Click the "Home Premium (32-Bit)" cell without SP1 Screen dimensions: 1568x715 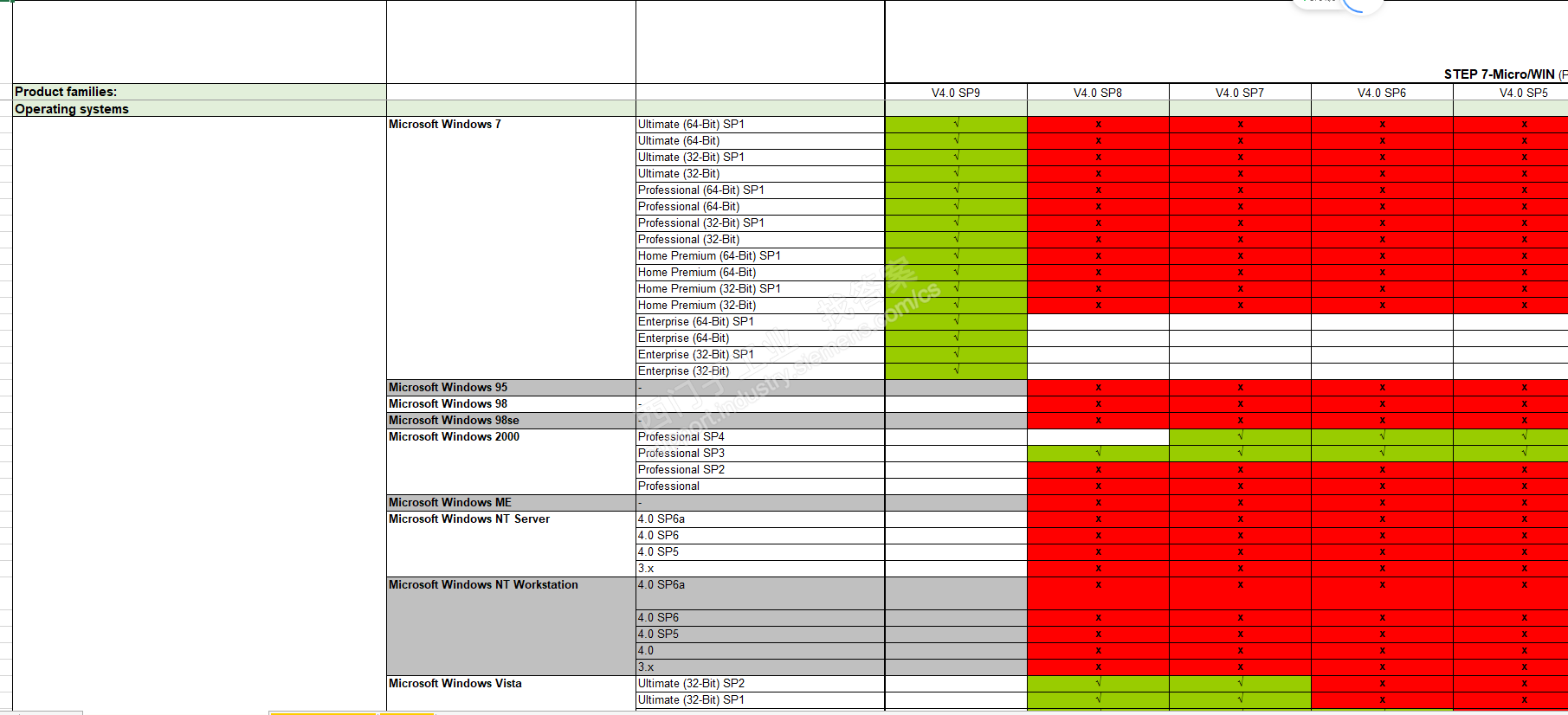coord(760,306)
